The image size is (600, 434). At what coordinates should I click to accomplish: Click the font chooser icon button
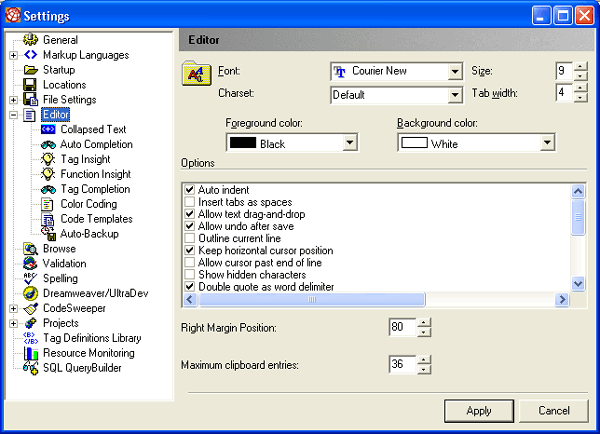click(195, 75)
